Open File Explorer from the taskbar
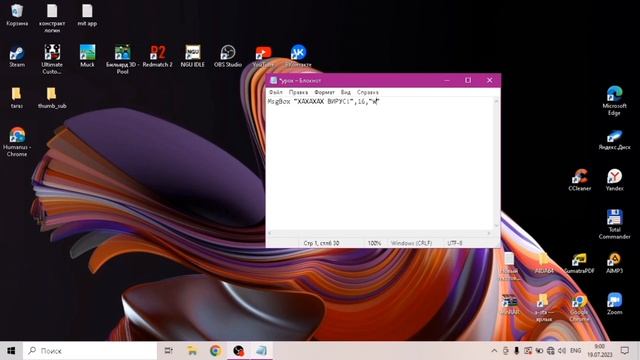 tap(192, 351)
